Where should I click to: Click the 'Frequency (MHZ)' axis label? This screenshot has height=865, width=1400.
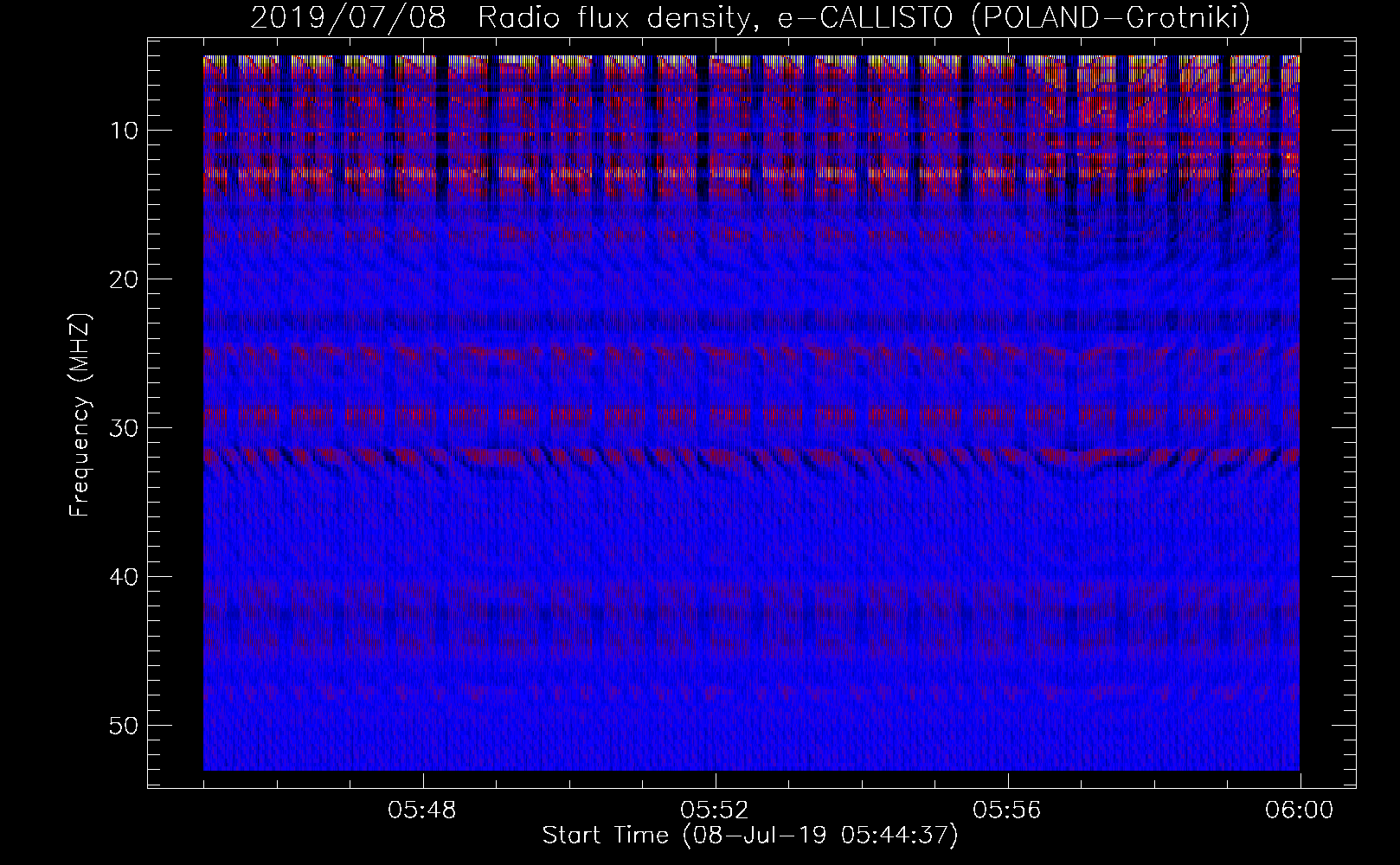(80, 415)
